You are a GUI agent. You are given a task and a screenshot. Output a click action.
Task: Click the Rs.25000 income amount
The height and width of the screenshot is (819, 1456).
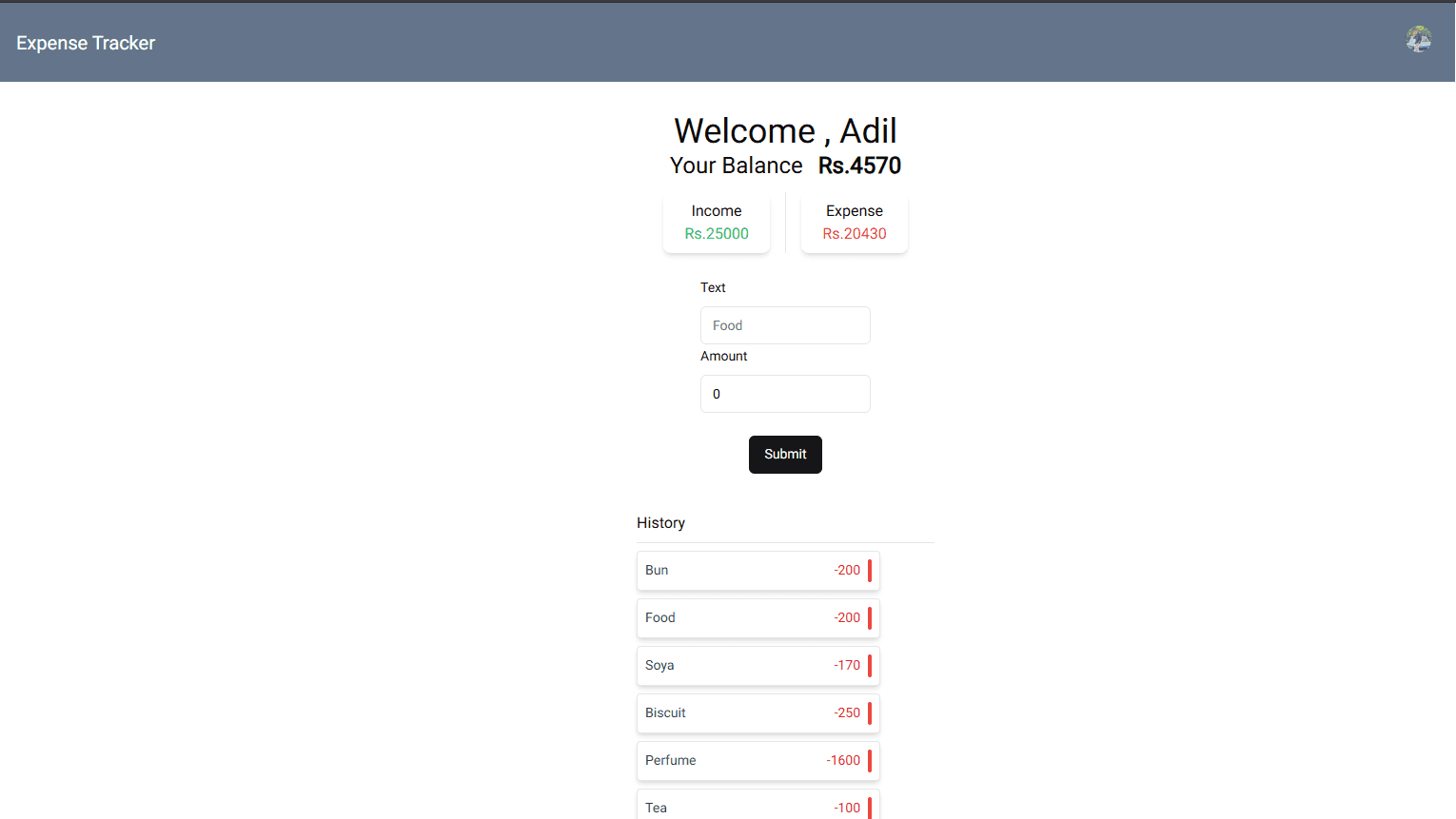[717, 233]
